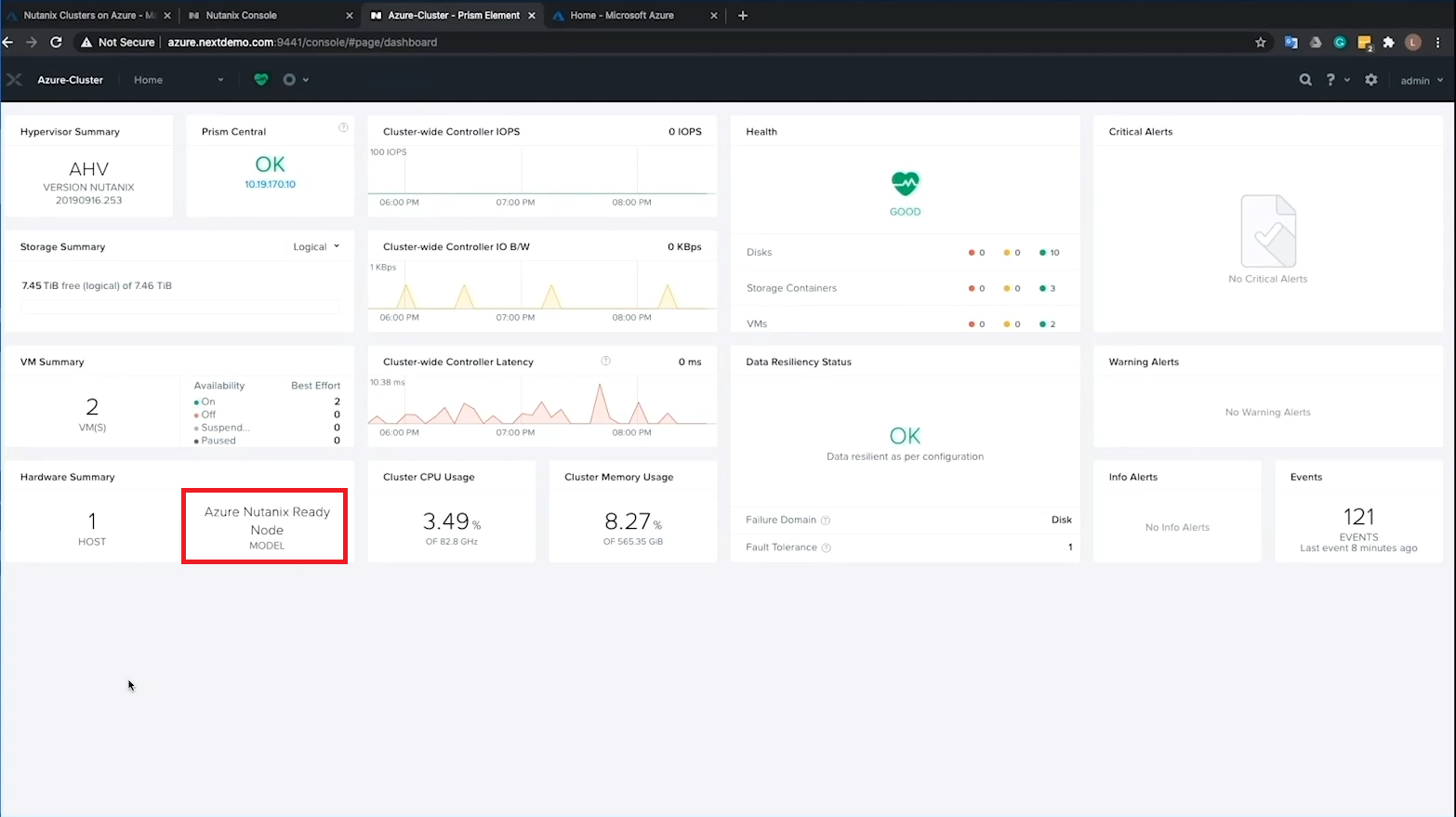Click the Fault Tolerance help icon
The height and width of the screenshot is (817, 1456).
(827, 547)
